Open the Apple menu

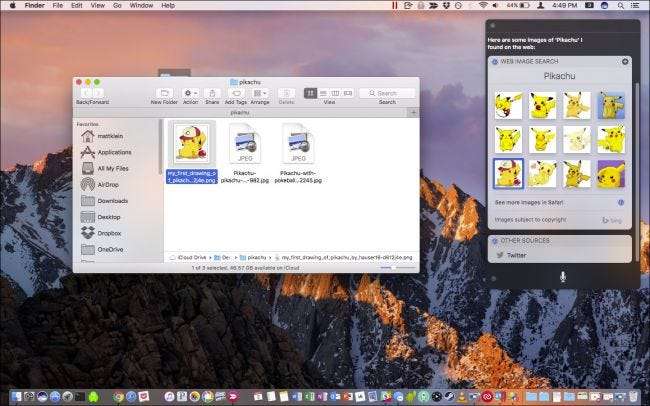[x=12, y=5]
